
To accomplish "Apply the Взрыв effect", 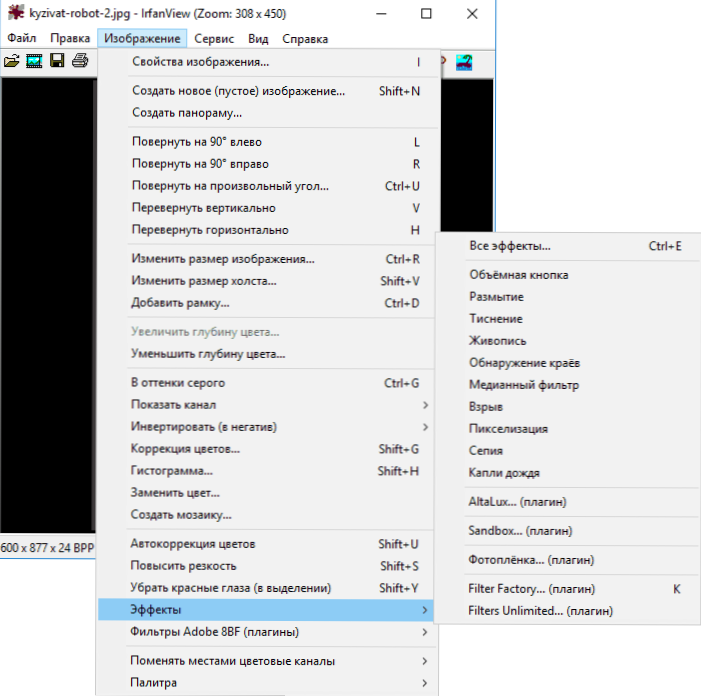I will (x=568, y=407).
